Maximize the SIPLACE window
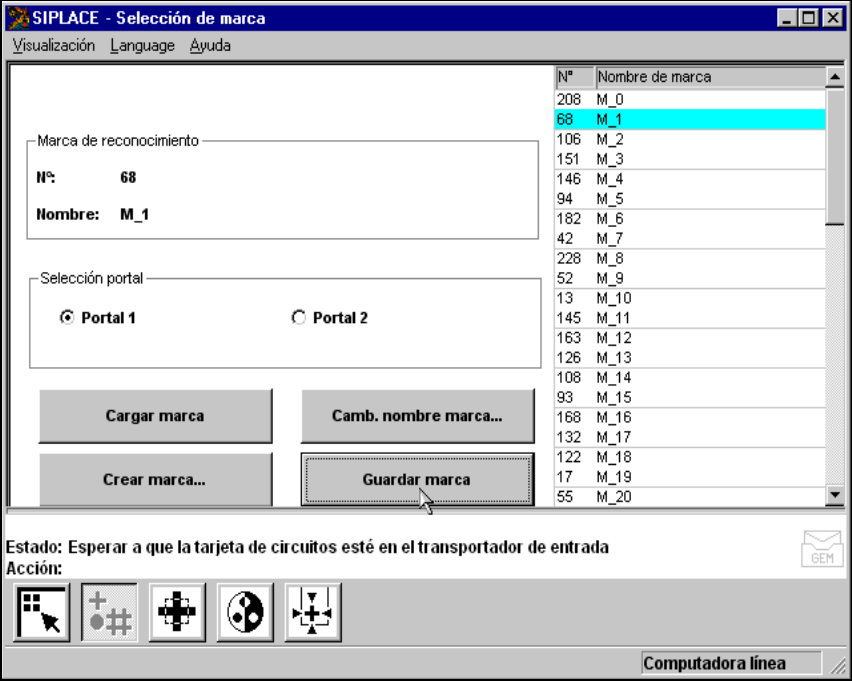 point(809,18)
